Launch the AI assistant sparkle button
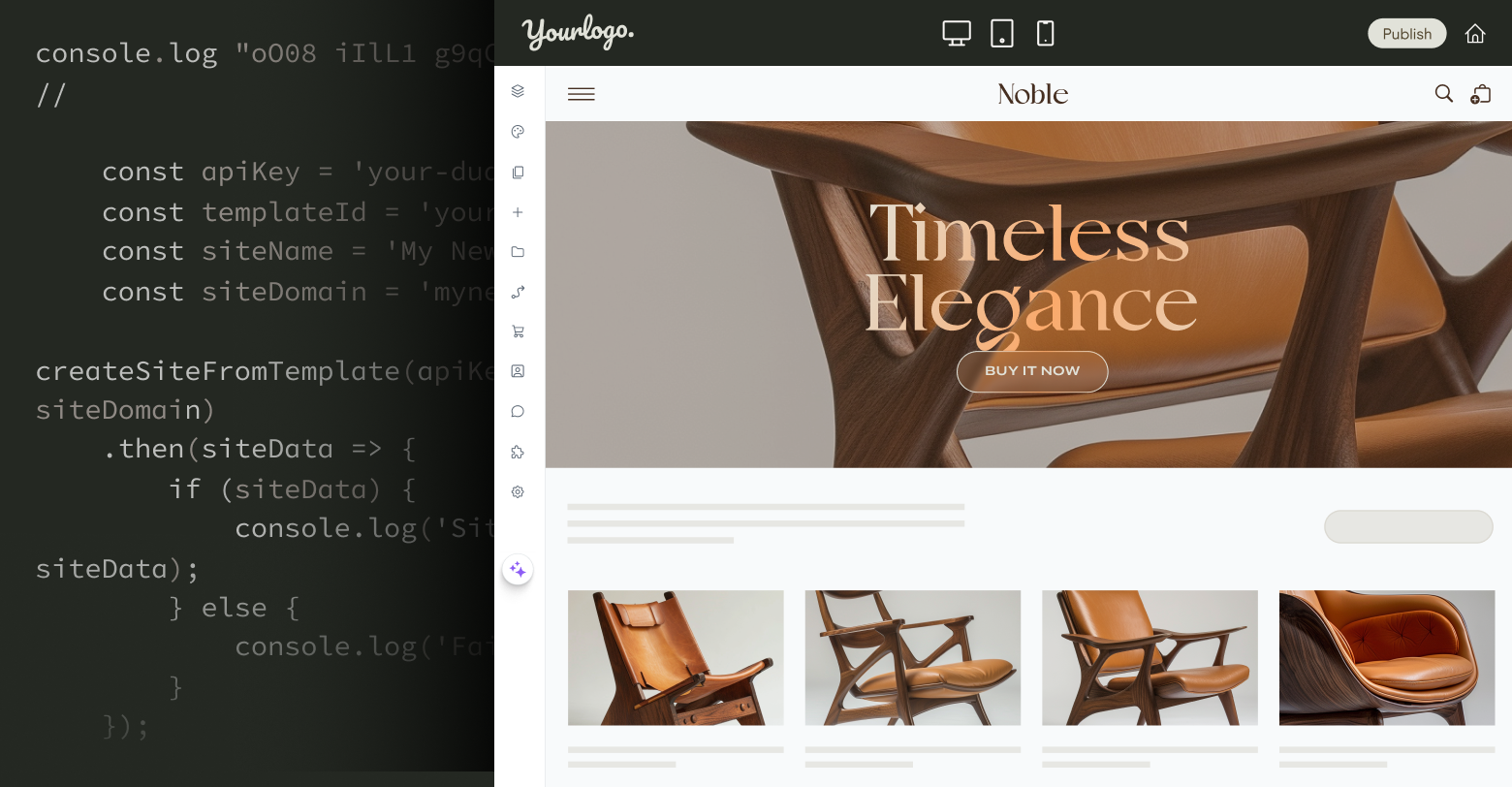 [518, 570]
